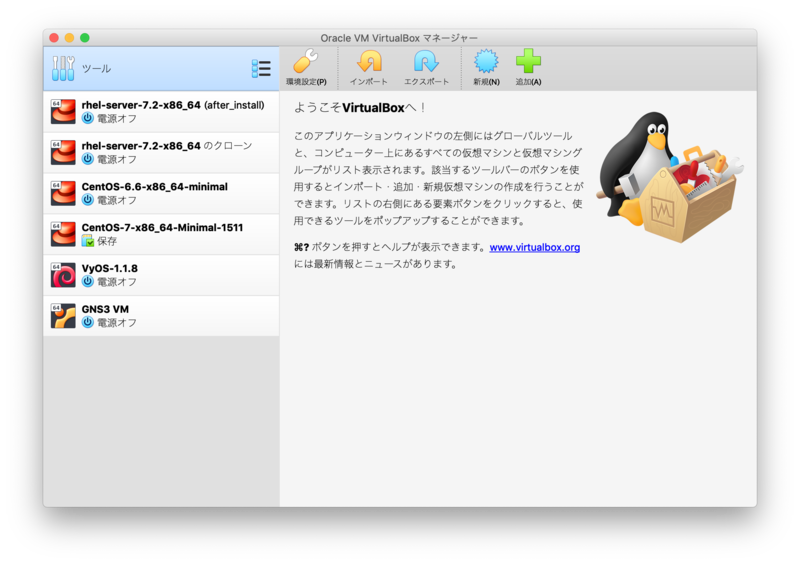Screen dimensions: 800x564
Task: Select rhel-server-7.2-x86_64 のクローン VM
Action: 161,153
